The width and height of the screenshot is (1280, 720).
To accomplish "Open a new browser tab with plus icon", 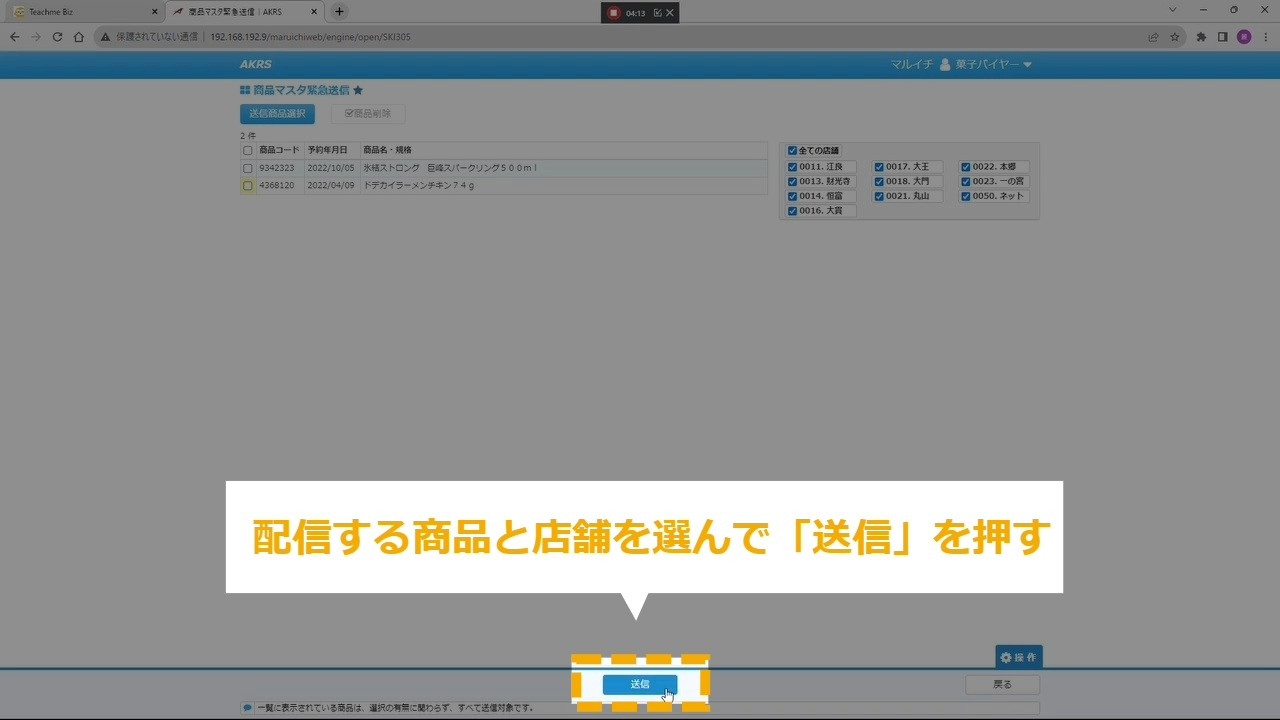I will coord(339,12).
